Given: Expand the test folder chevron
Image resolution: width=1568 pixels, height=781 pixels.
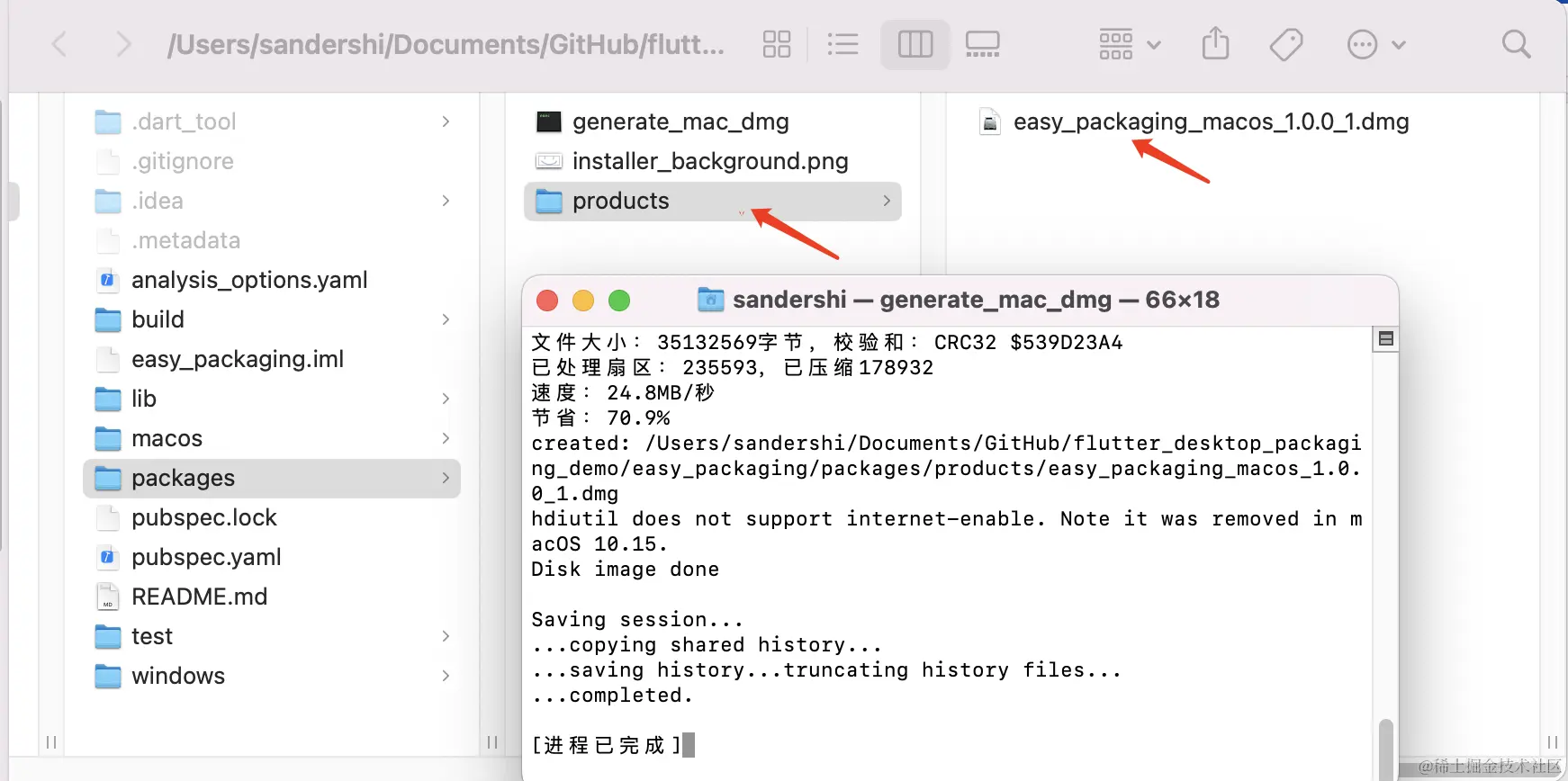Looking at the screenshot, I should pyautogui.click(x=446, y=636).
